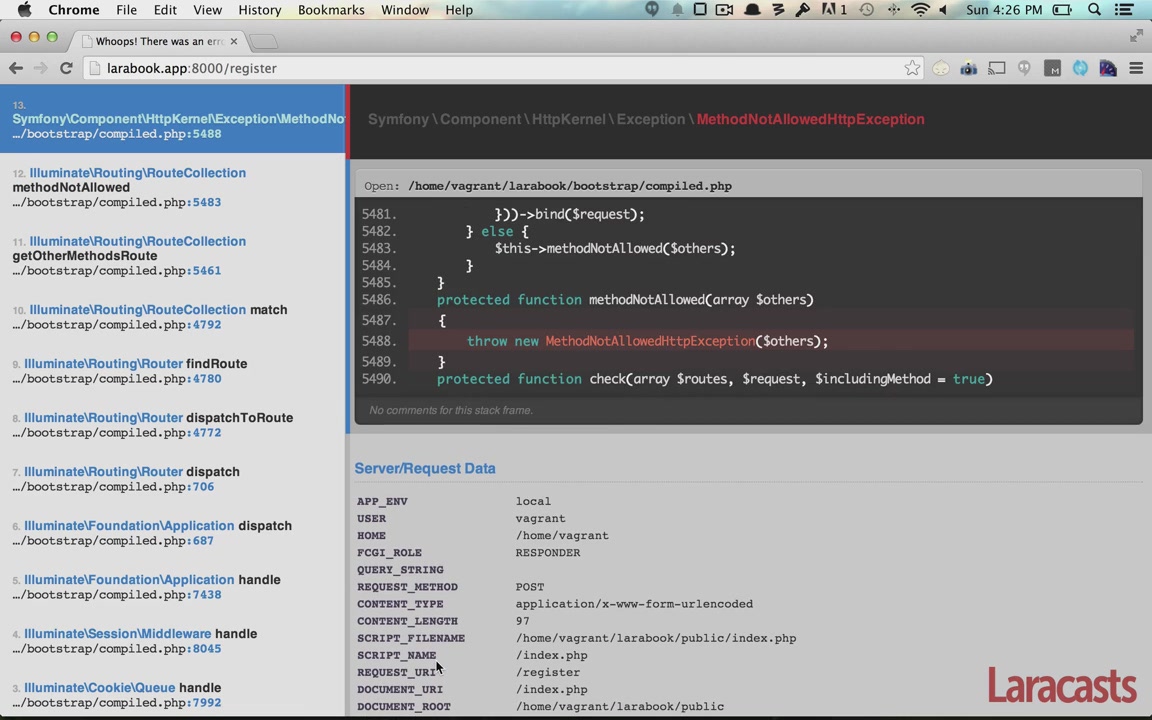Click the REQUEST_METHOD value POST
Screen dimensions: 1152x720
click(x=530, y=587)
